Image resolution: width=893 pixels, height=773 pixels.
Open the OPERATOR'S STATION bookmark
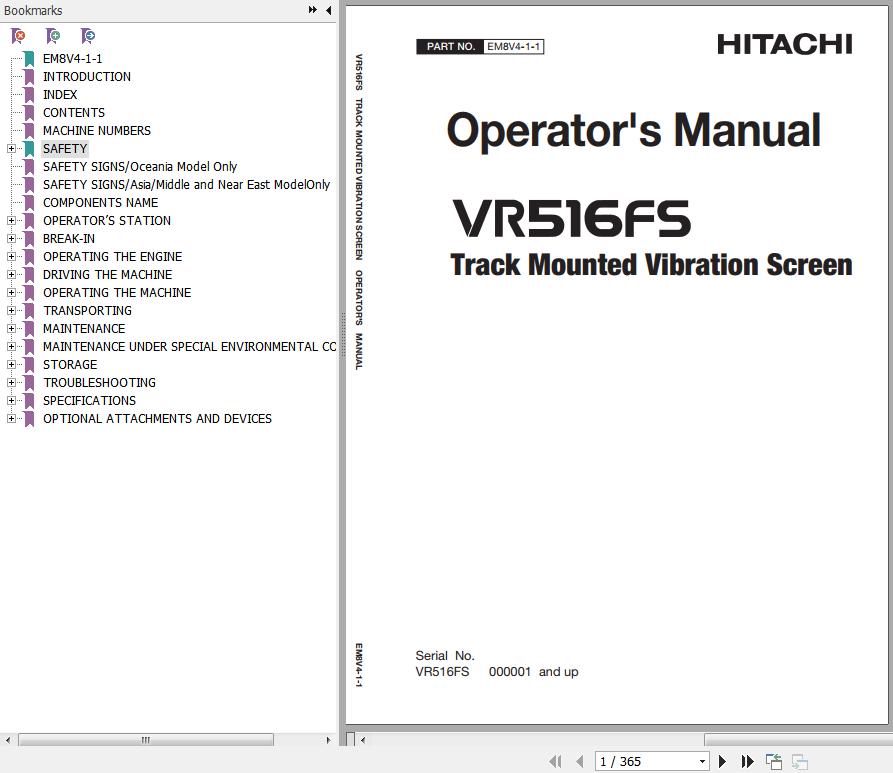pyautogui.click(x=106, y=220)
